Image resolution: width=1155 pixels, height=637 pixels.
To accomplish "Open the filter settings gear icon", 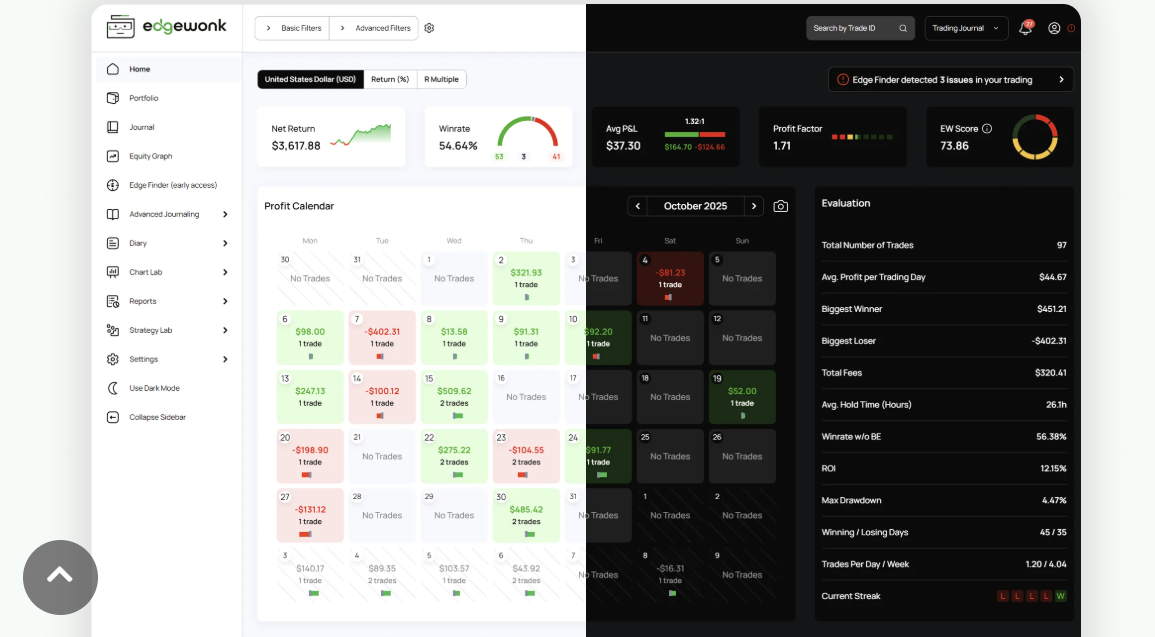I will click(x=429, y=28).
